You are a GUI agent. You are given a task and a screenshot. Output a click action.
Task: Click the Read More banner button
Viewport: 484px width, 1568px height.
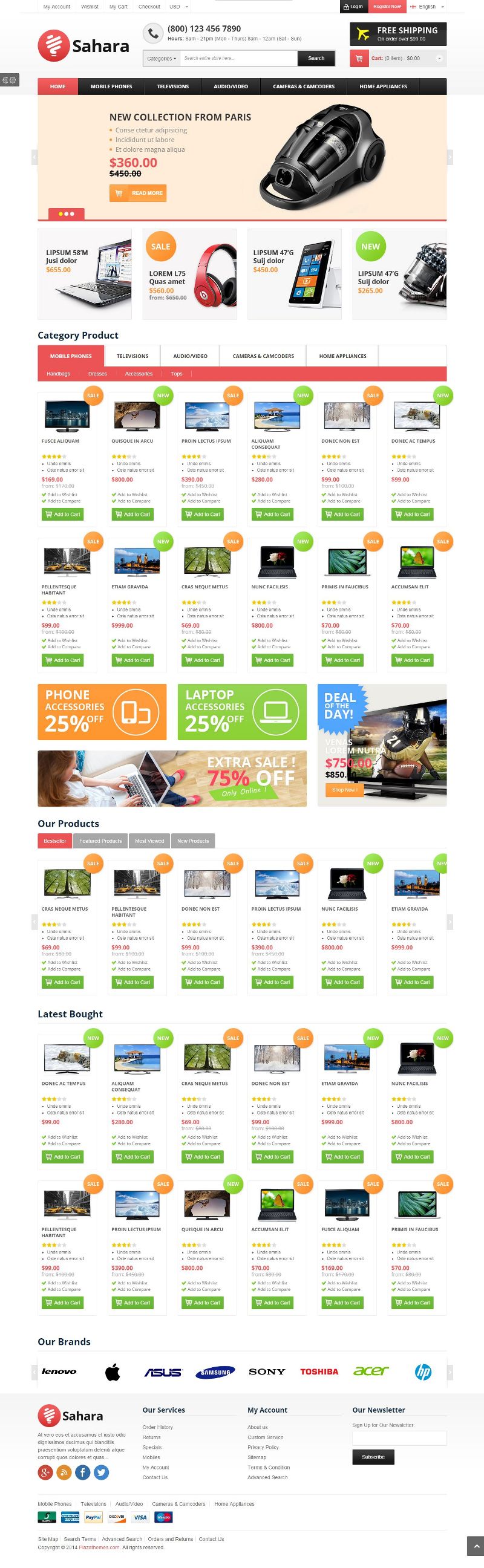tap(138, 193)
